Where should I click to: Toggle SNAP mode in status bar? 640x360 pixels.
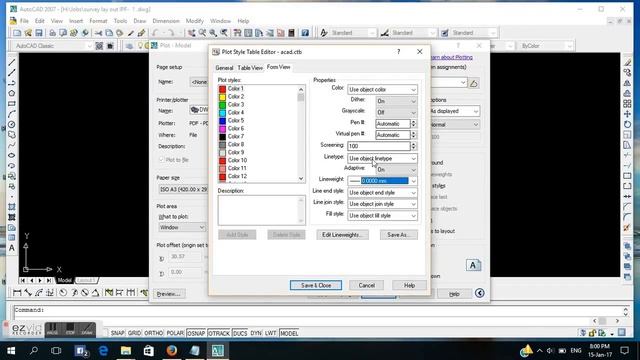click(117, 333)
